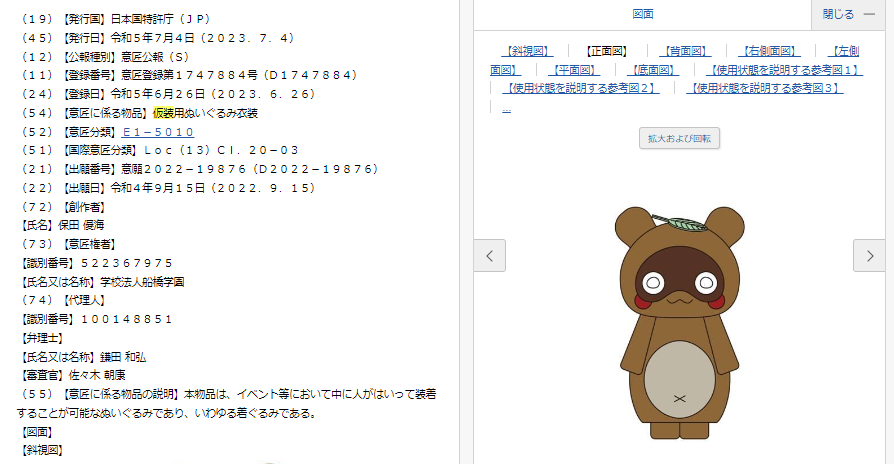894x464 pixels.
Task: Open the 斜視図 drawing link
Action: point(527,51)
